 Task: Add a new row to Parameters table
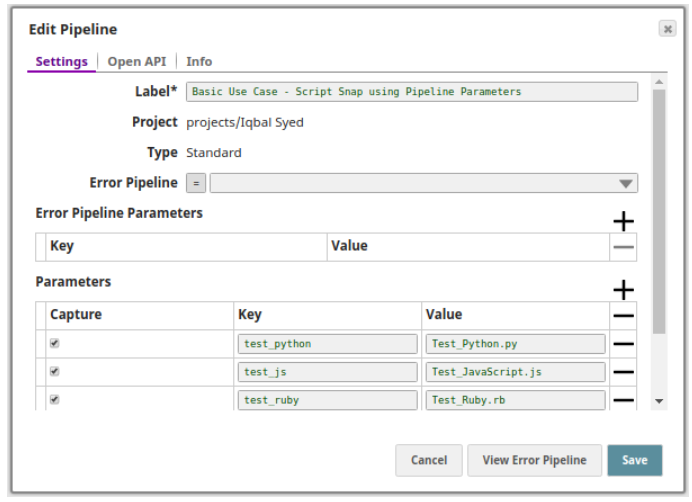click(x=623, y=290)
